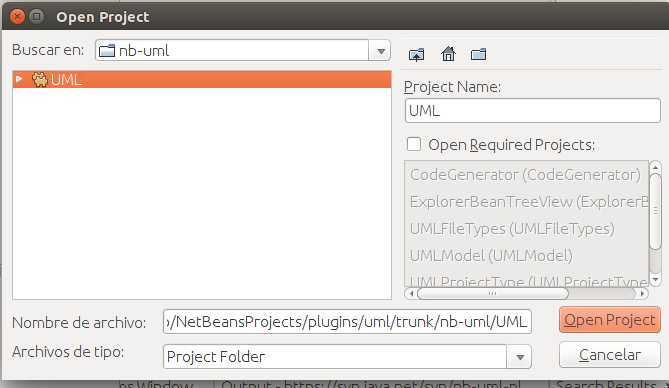669x388 pixels.
Task: Click scroll down arrow of required projects
Action: [x=655, y=280]
